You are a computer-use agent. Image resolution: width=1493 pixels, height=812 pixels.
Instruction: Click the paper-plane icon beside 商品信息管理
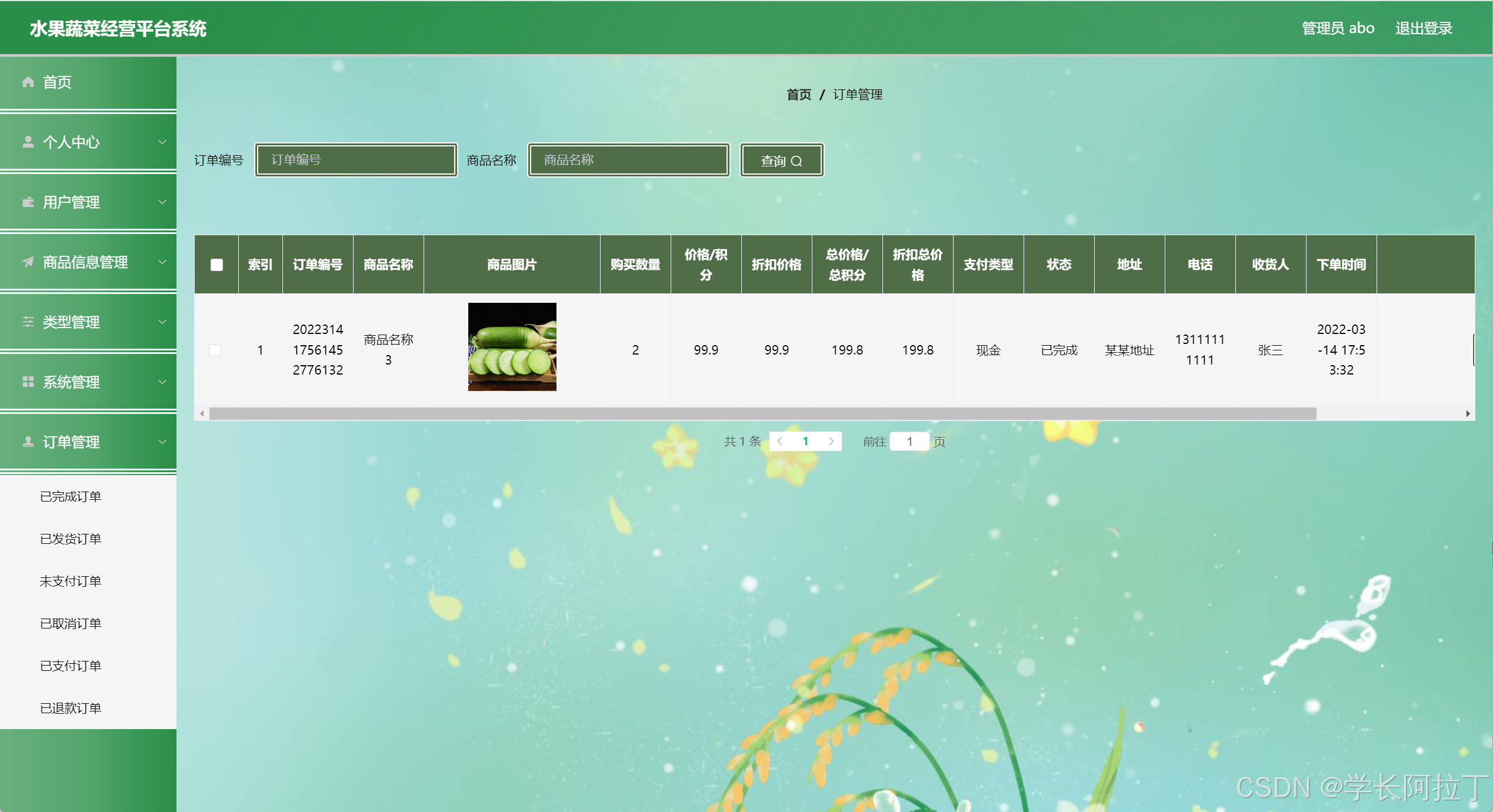[28, 262]
